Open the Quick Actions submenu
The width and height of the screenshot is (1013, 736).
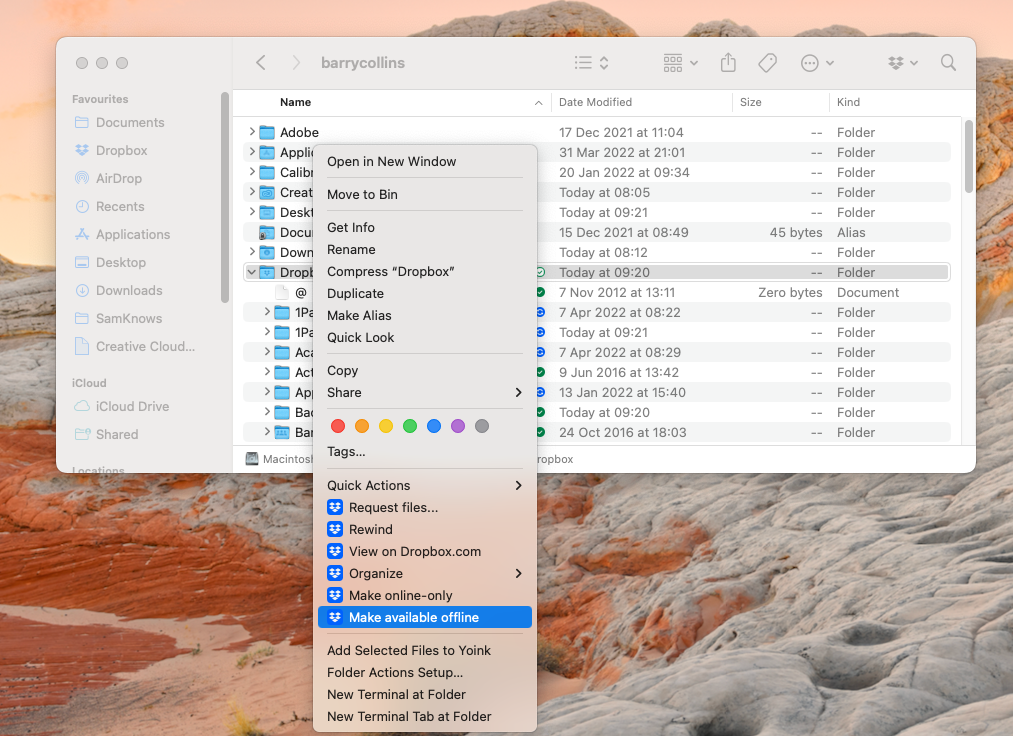pyautogui.click(x=424, y=485)
